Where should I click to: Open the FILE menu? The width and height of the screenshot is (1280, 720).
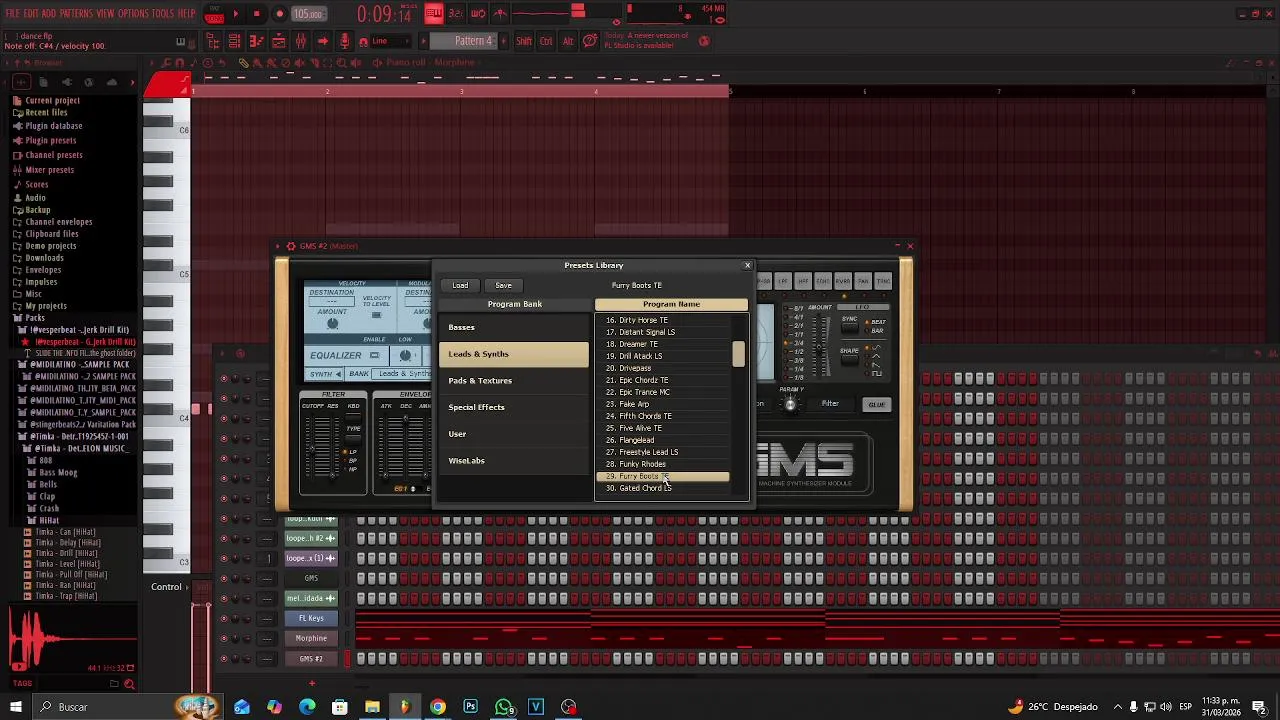coord(13,14)
